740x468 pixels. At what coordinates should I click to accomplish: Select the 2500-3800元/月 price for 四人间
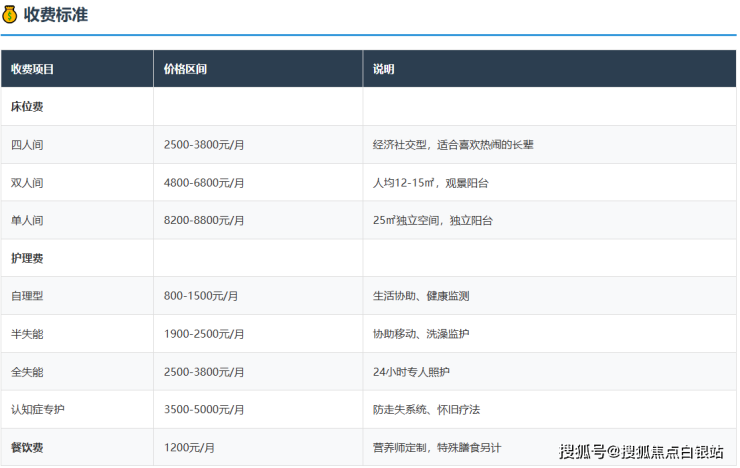point(204,144)
